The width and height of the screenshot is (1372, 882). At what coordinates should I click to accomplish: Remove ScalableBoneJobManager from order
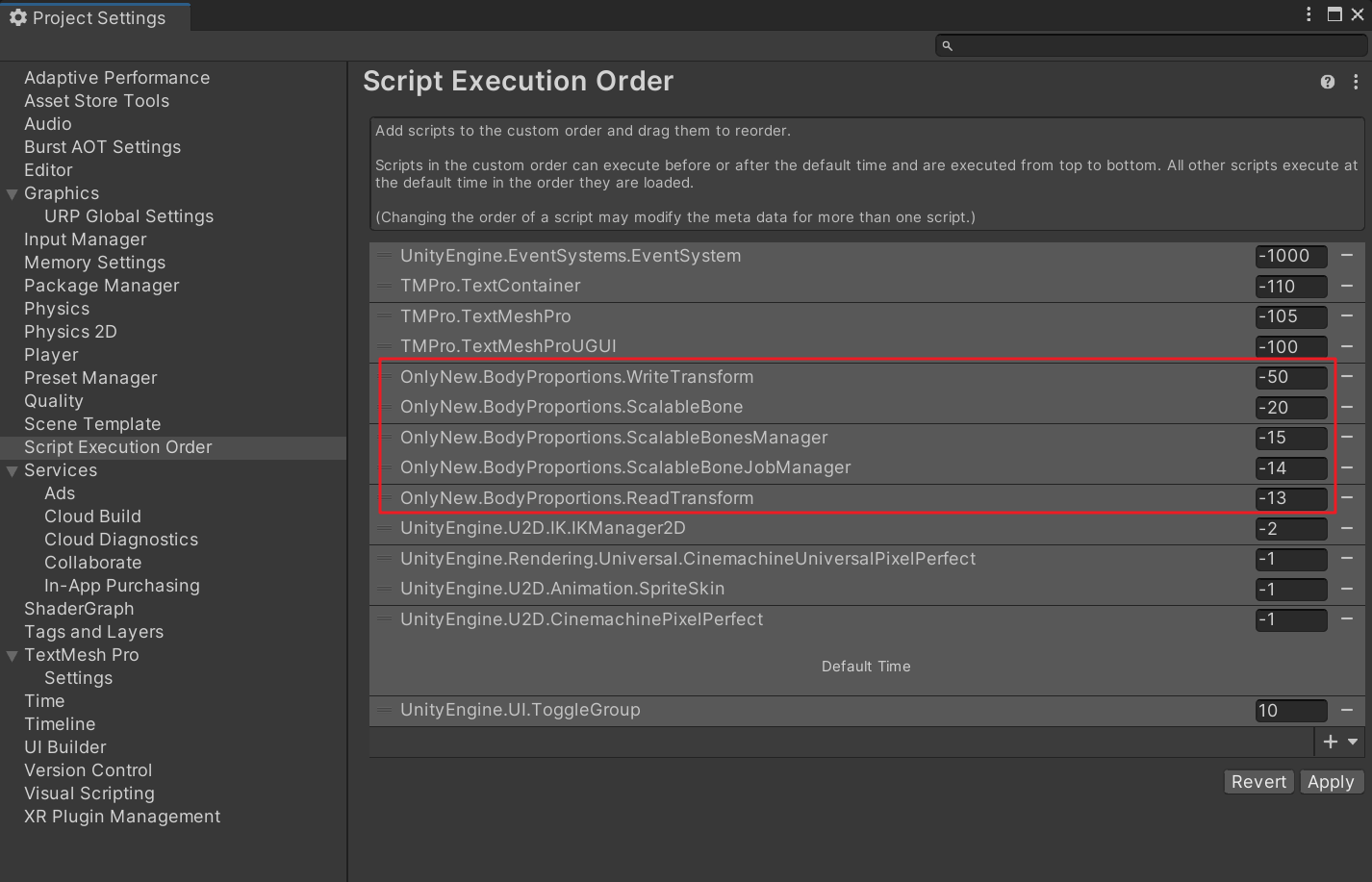pos(1347,467)
